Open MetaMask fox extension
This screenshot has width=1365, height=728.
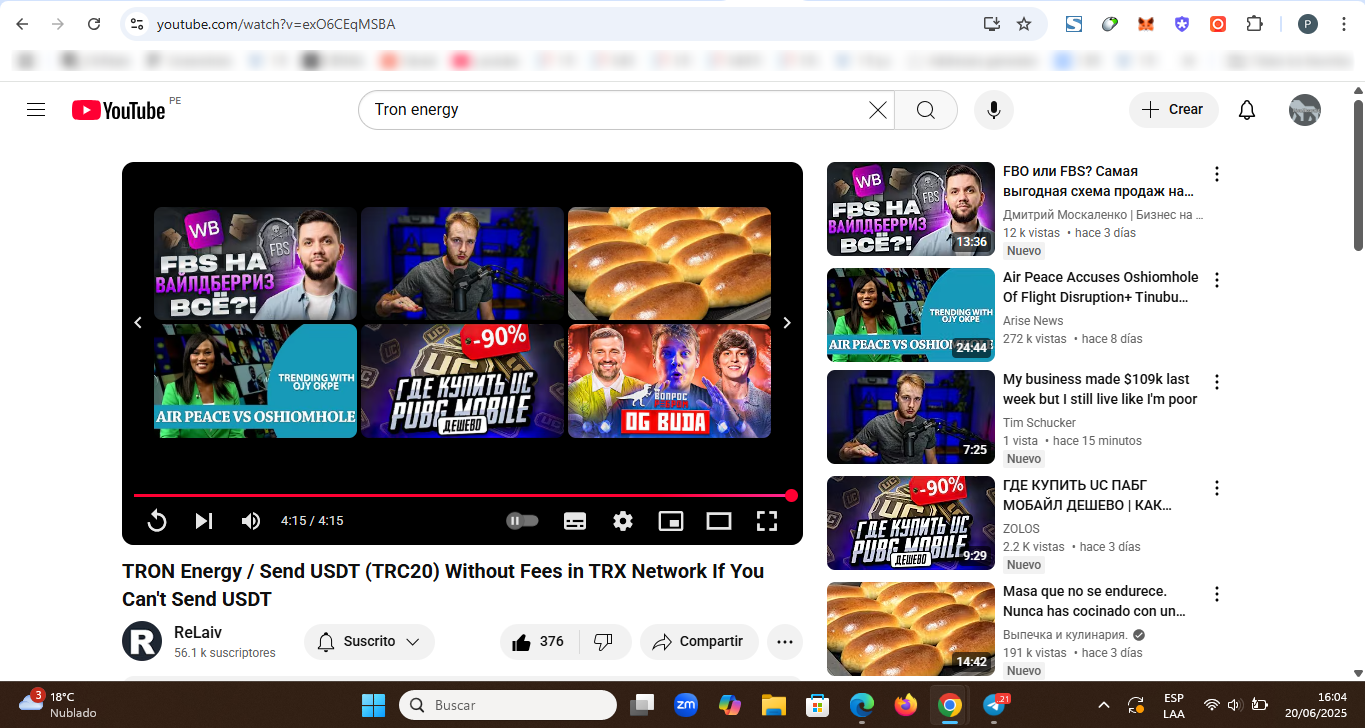coord(1146,24)
